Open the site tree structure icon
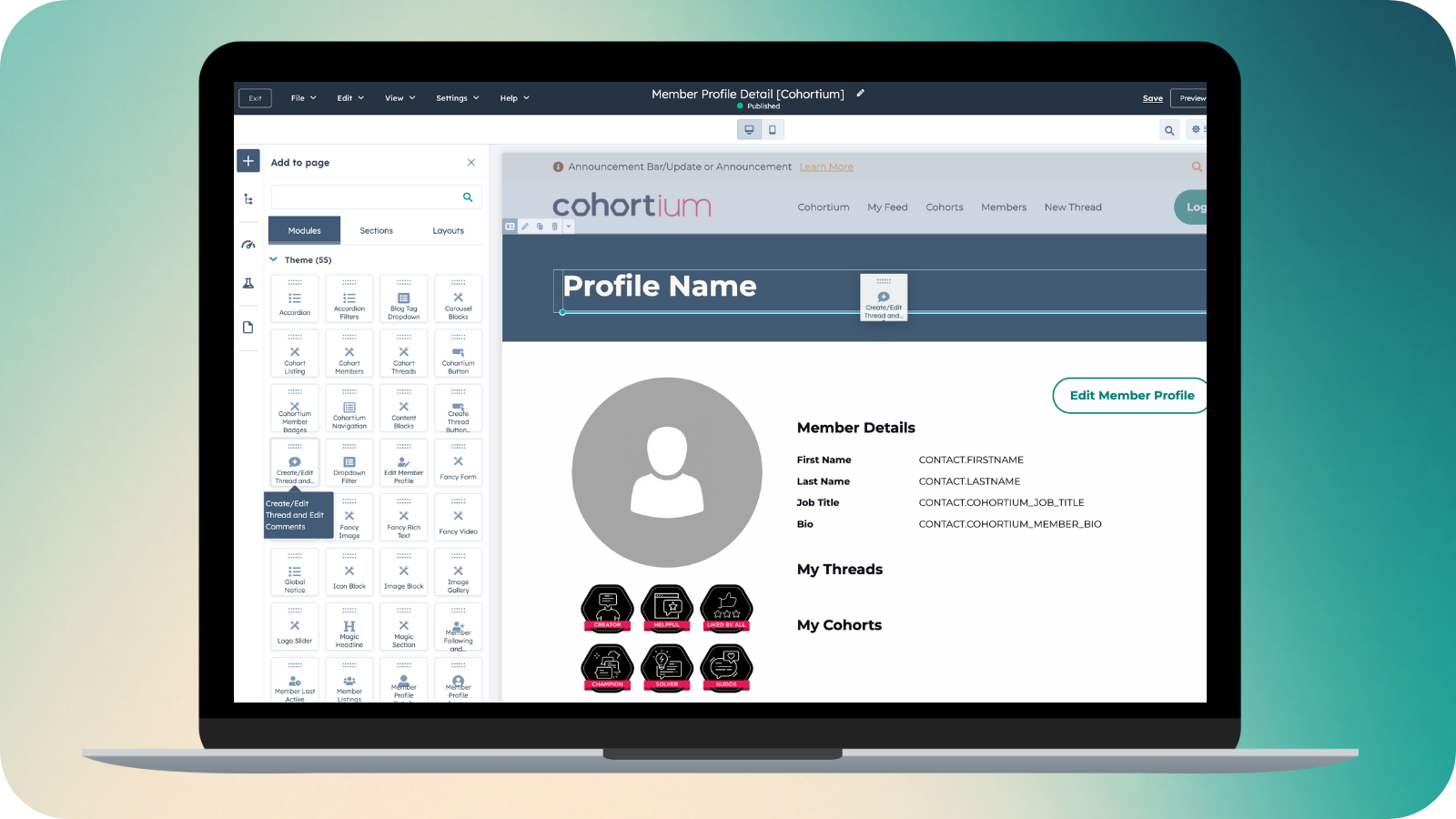The height and width of the screenshot is (819, 1456). [x=248, y=199]
